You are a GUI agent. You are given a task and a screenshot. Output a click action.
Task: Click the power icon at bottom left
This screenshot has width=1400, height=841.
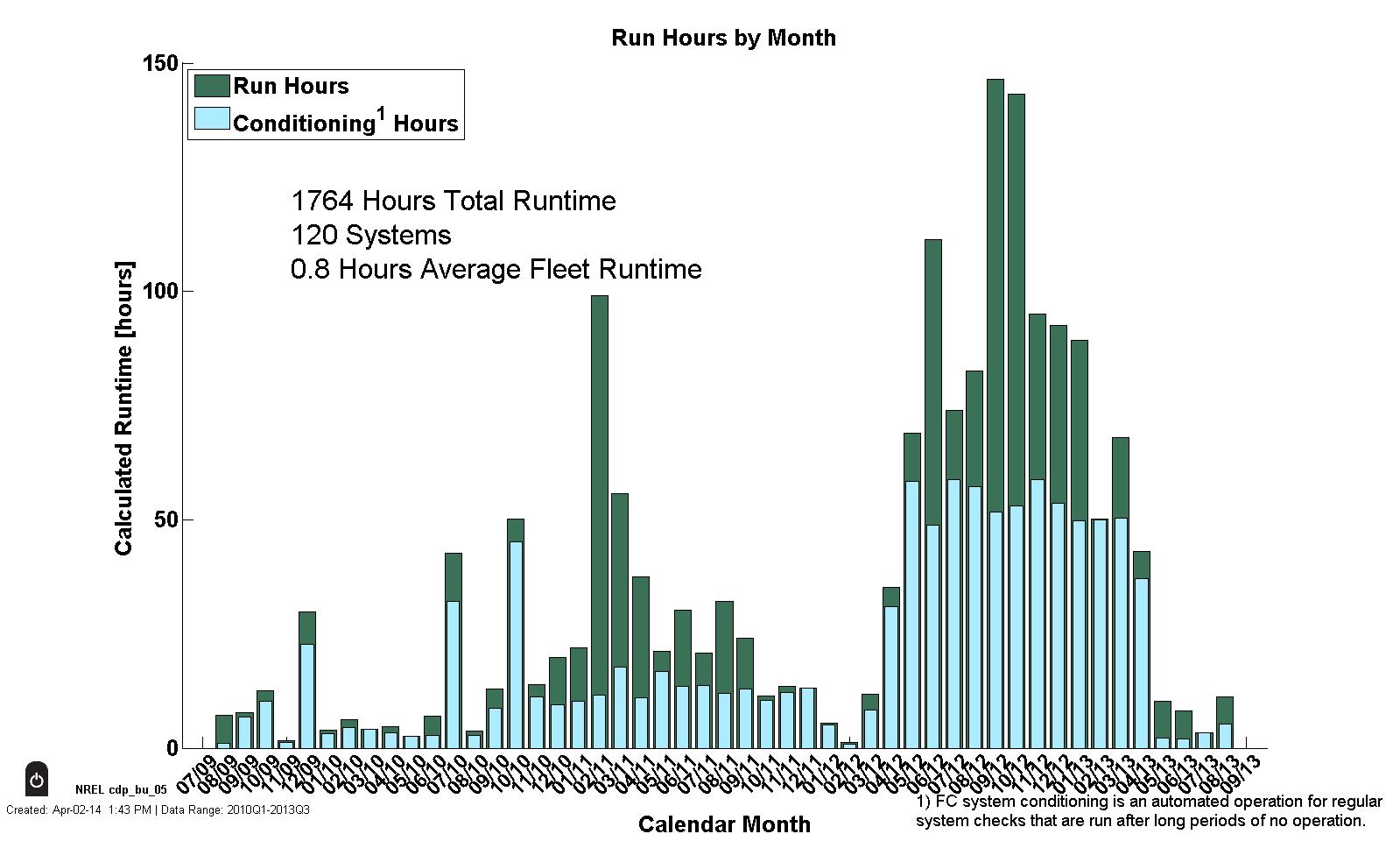[x=37, y=779]
